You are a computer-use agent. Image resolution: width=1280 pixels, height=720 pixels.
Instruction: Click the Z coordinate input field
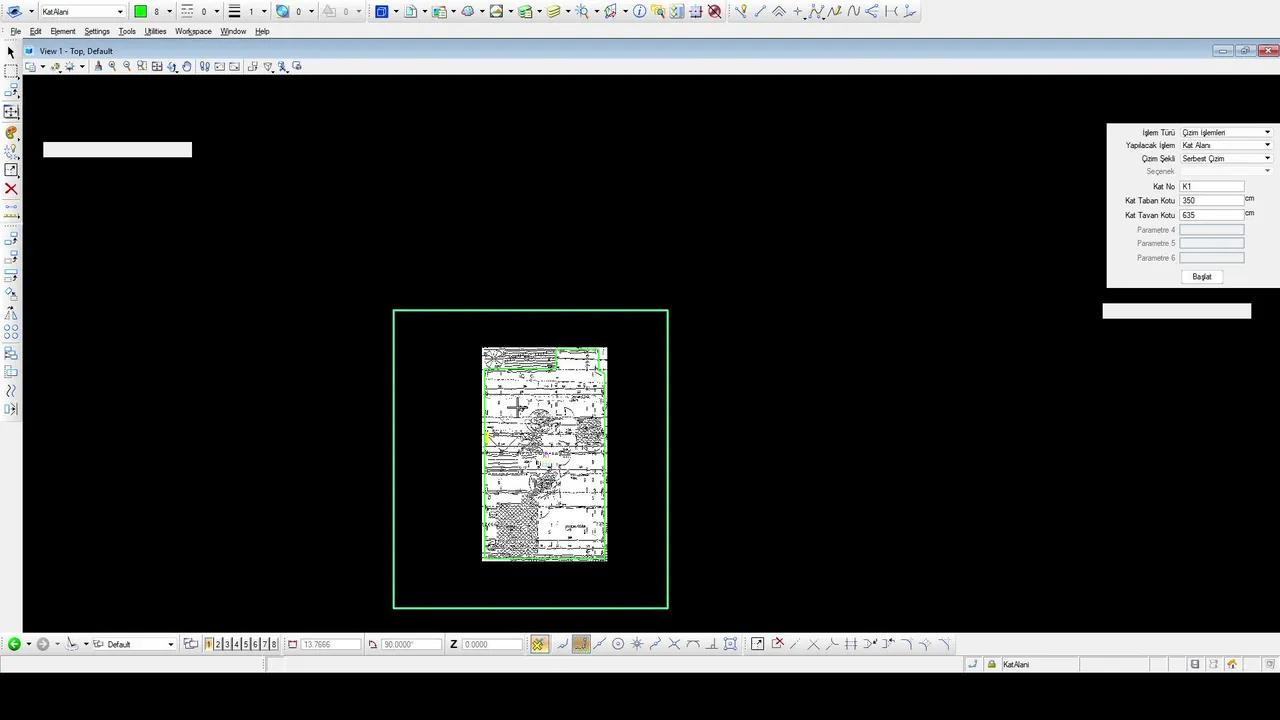click(x=492, y=644)
